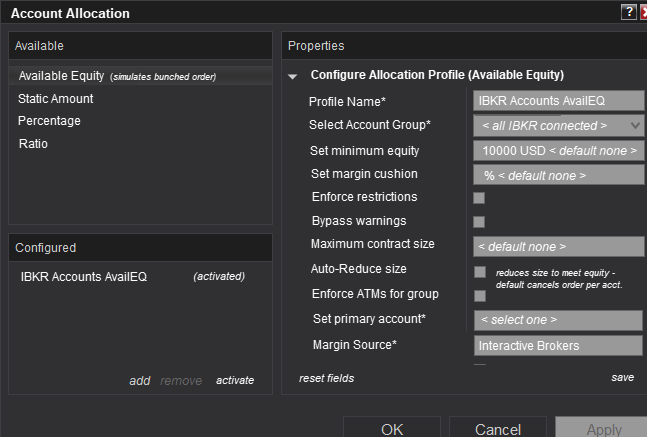Toggle Enforce restrictions checkbox
Screen dimensions: 647x437
(x=479, y=198)
